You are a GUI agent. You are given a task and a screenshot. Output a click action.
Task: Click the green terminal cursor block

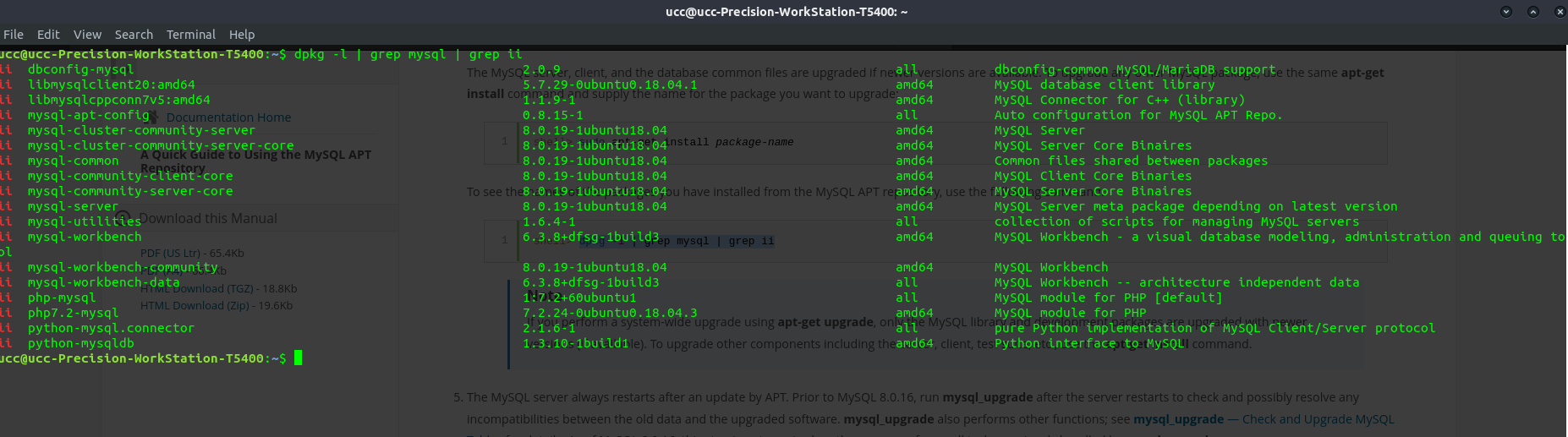[x=298, y=358]
